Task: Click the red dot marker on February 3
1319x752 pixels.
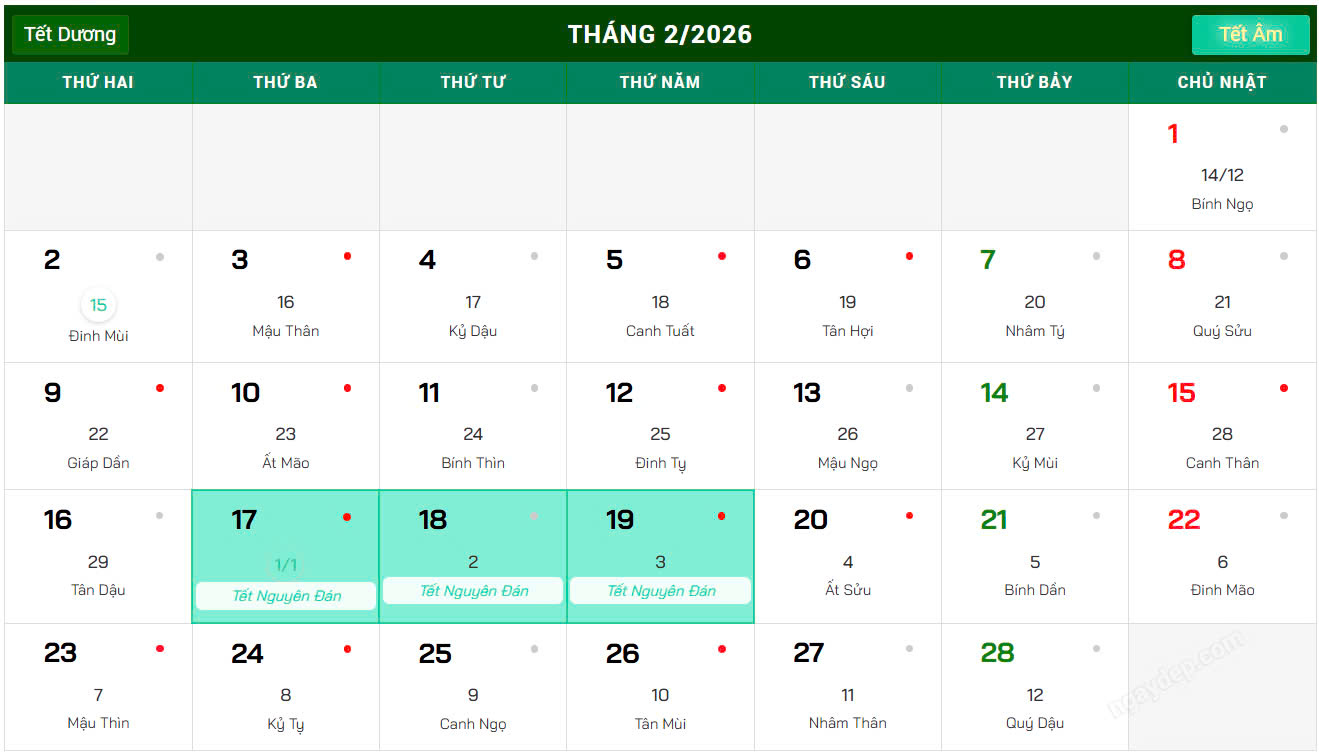Action: click(347, 257)
